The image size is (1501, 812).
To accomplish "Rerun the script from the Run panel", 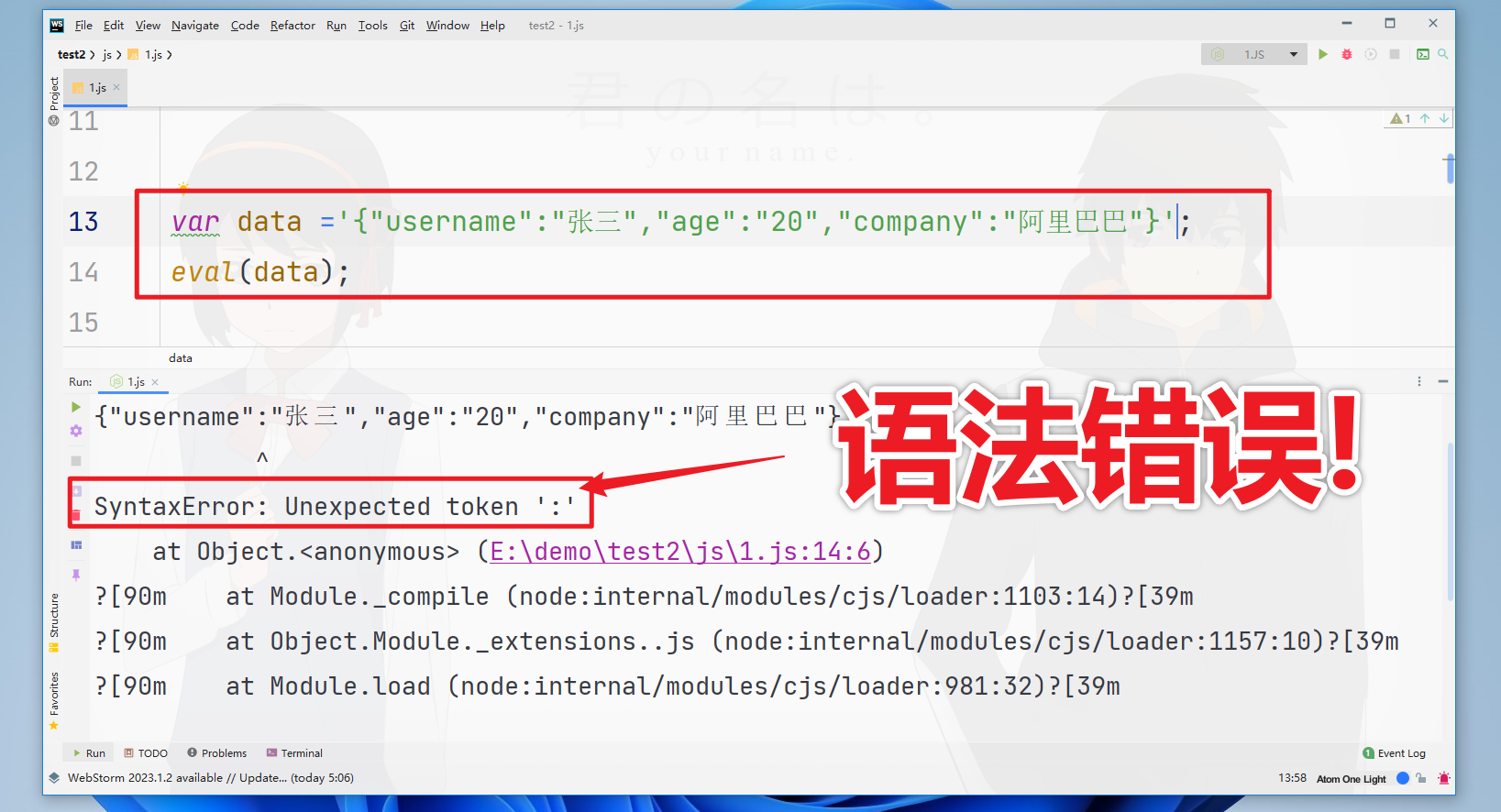I will click(x=76, y=407).
